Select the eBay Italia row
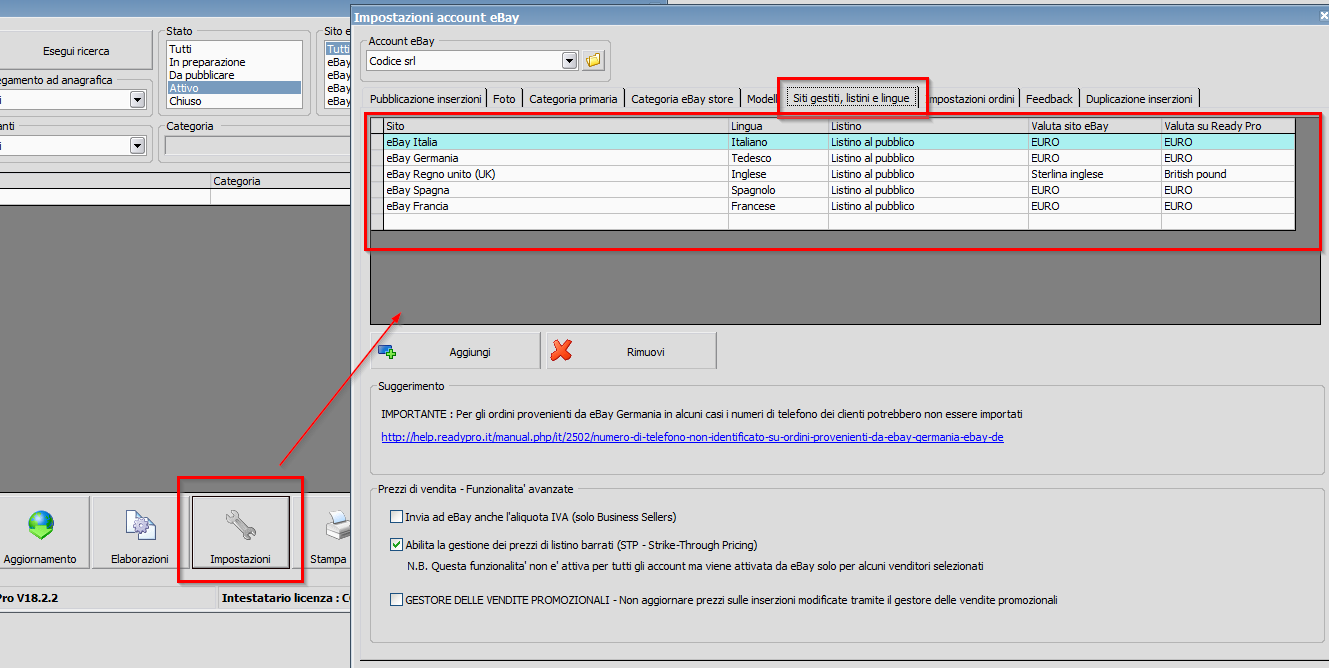This screenshot has width=1329, height=668. pos(833,142)
